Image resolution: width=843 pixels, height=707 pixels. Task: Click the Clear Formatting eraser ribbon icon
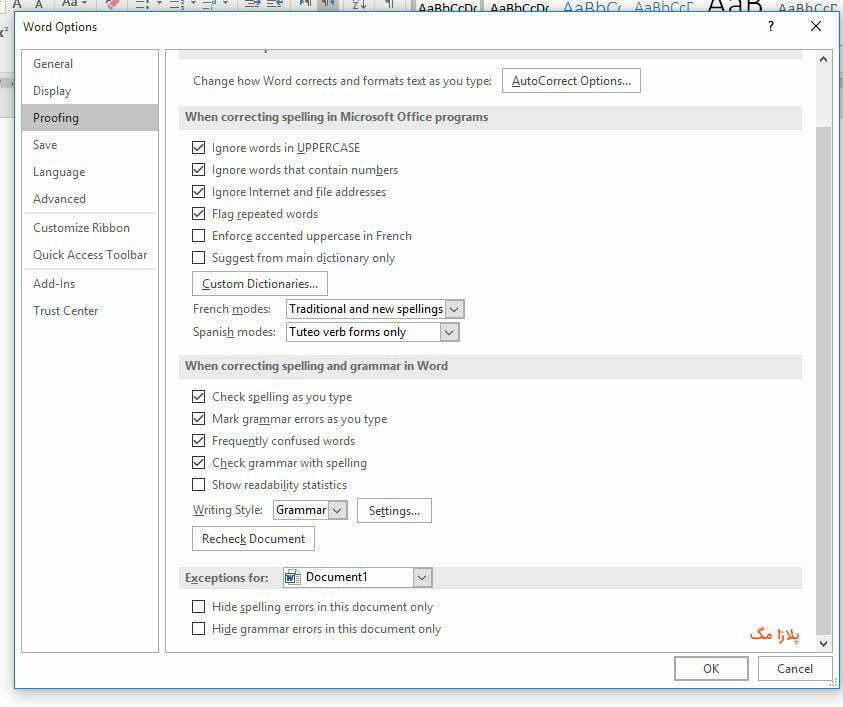tap(113, 4)
